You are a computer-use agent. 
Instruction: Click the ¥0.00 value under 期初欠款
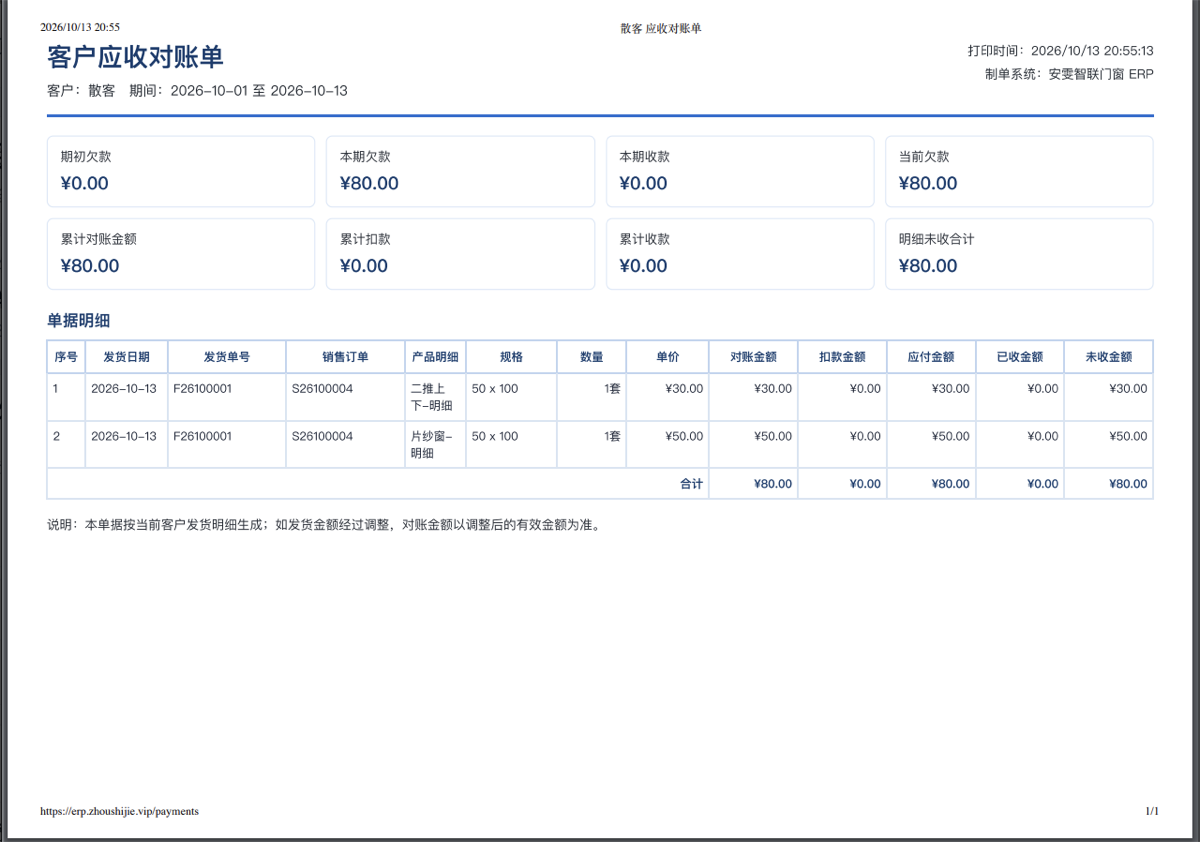coord(85,184)
